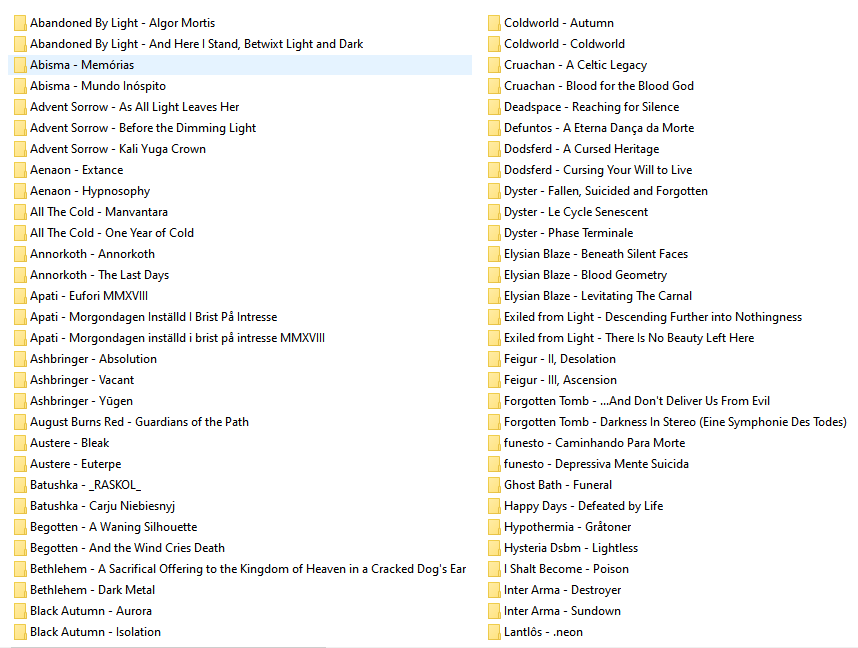The image size is (858, 648).
Task: Click folder icon next to Bethlehem - Dark Metal
Action: pos(20,591)
